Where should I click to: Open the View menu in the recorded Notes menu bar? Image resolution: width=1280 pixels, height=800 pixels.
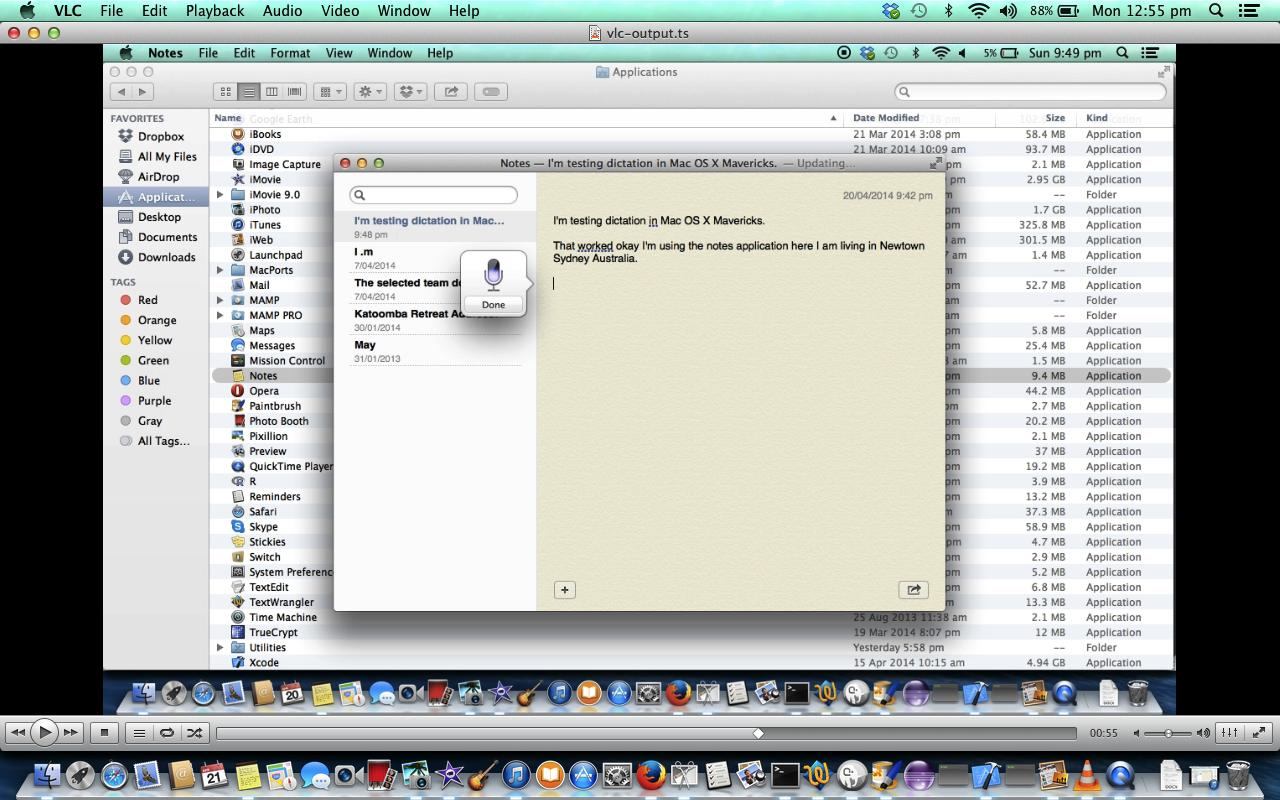[339, 53]
